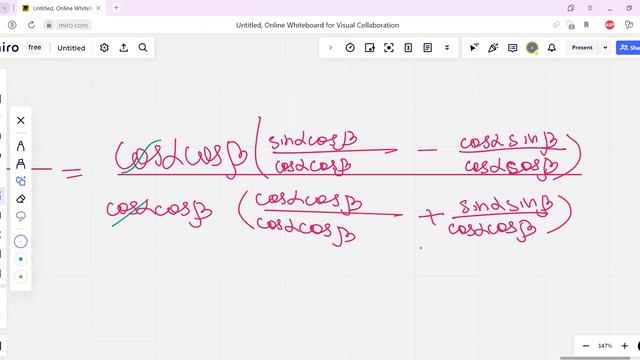640x360 pixels.
Task: Select the Highlighter tool
Action: 20,164
